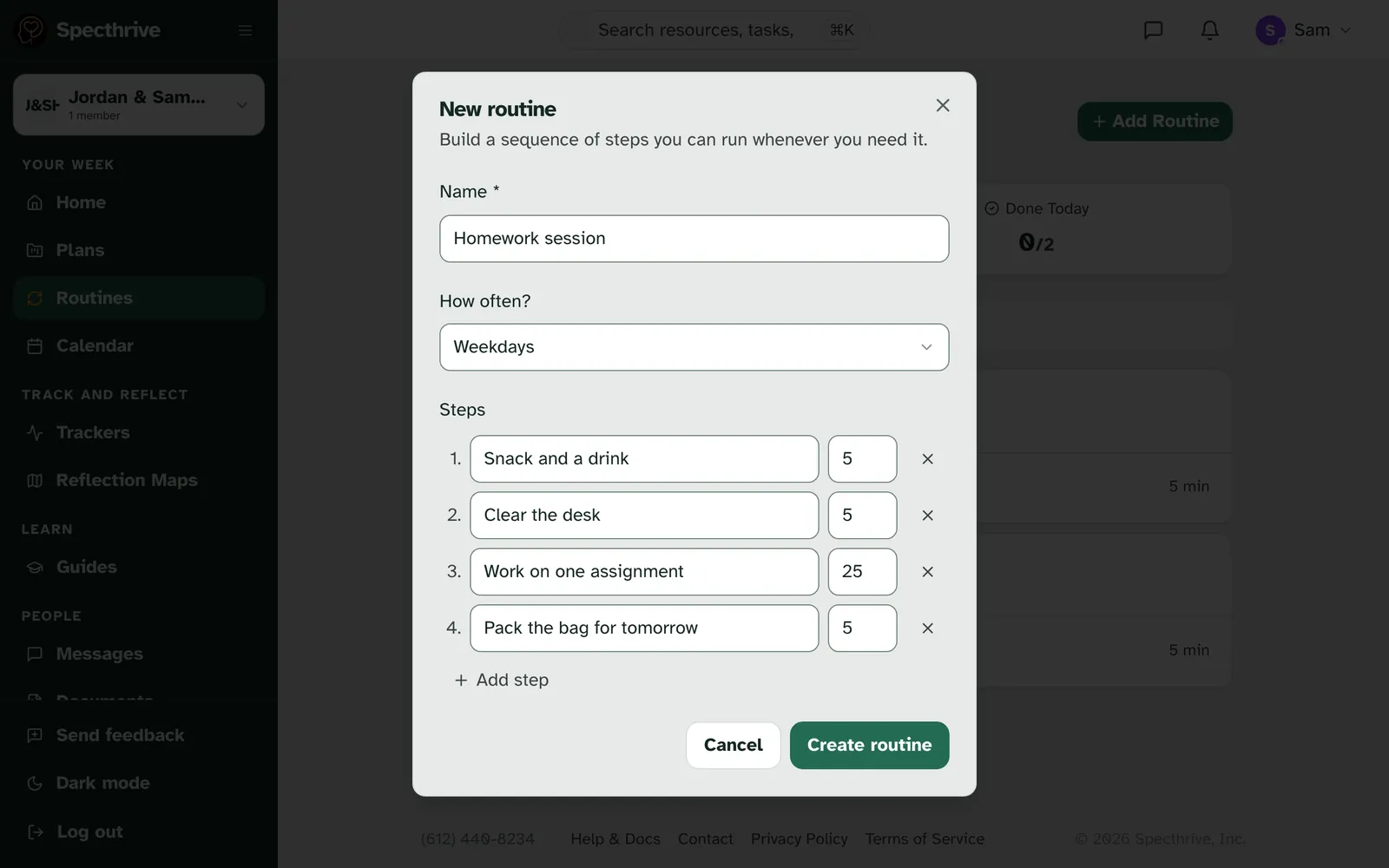
Task: Click the Snack and a drink step field
Action: pos(644,459)
